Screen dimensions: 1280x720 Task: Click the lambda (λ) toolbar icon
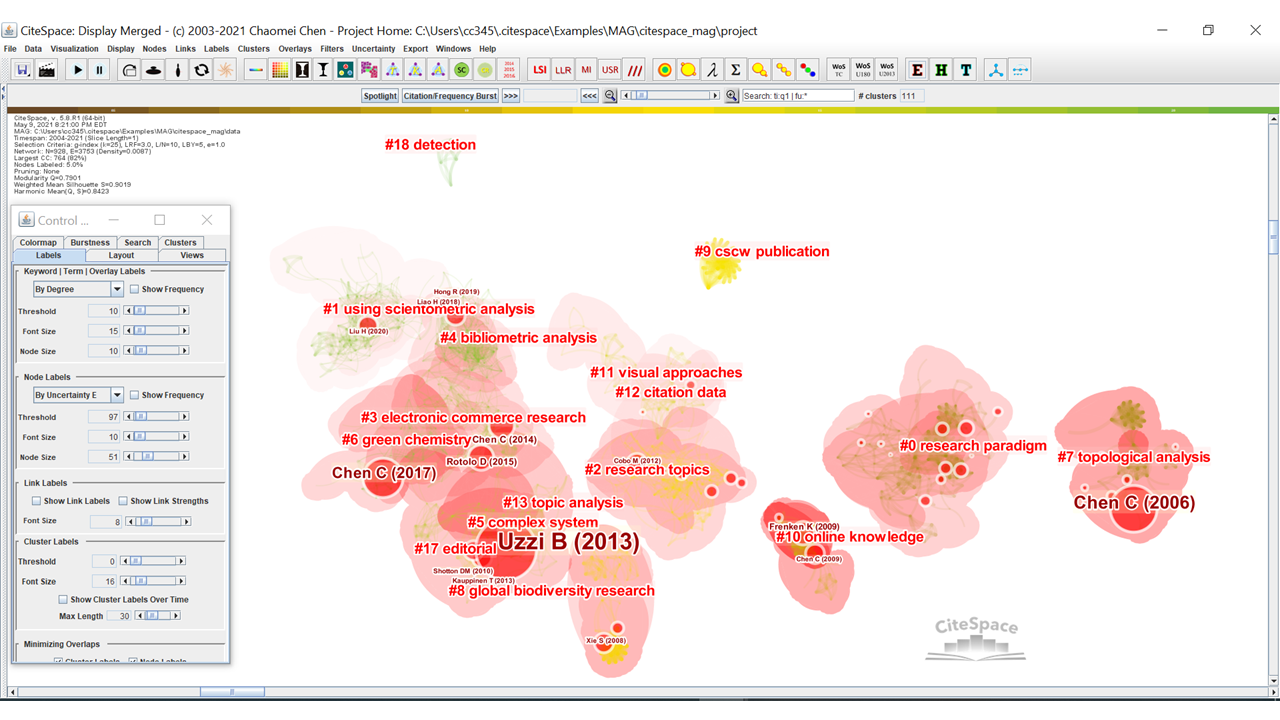point(712,70)
